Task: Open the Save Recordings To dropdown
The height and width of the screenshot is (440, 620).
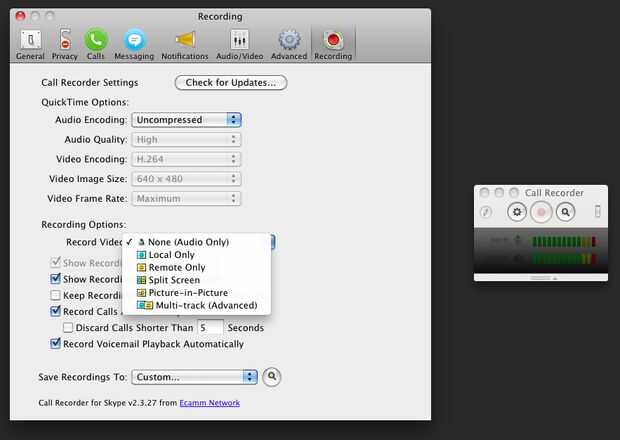Action: point(195,377)
